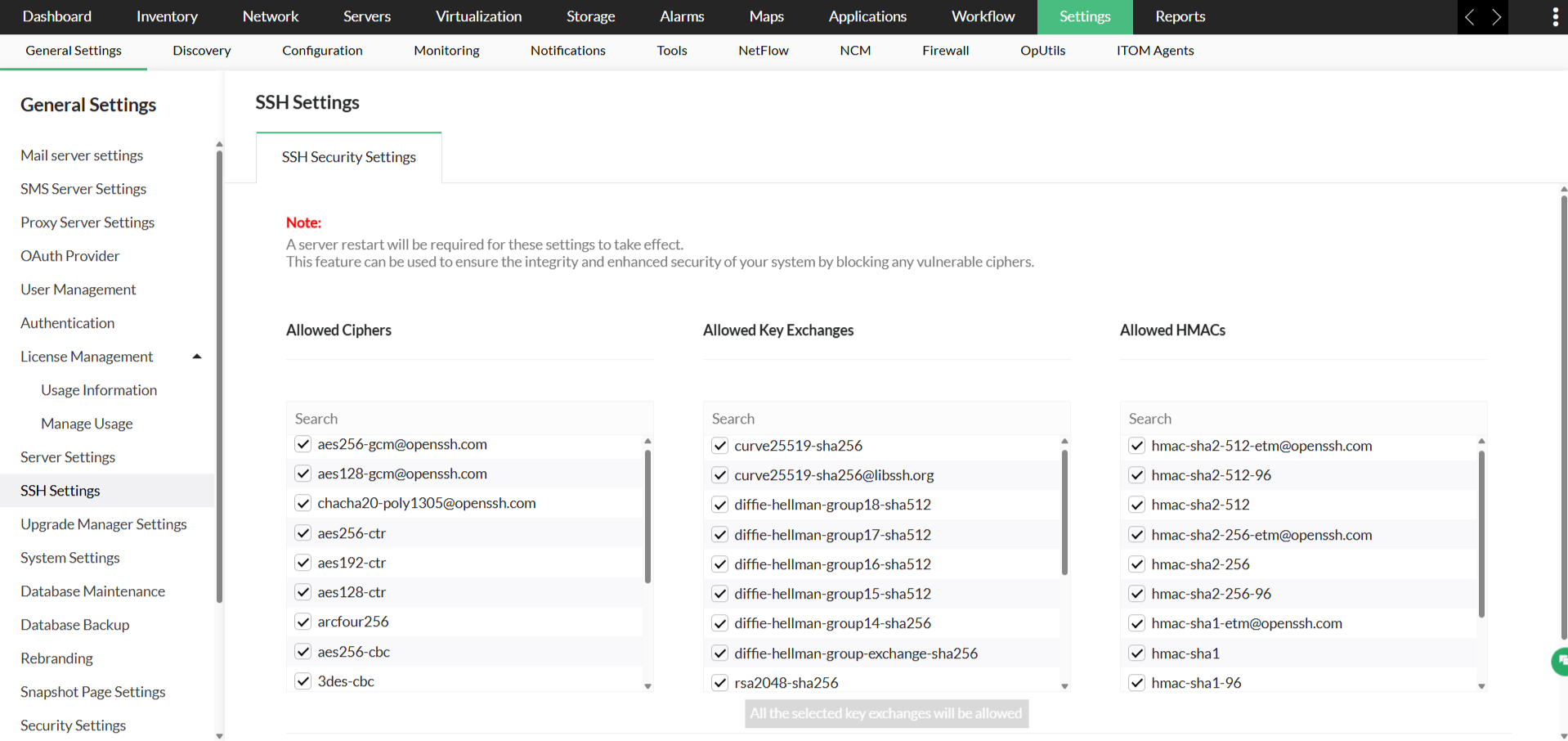Uncheck the aes256-cbc cipher
This screenshot has width=1568, height=741.
[303, 652]
